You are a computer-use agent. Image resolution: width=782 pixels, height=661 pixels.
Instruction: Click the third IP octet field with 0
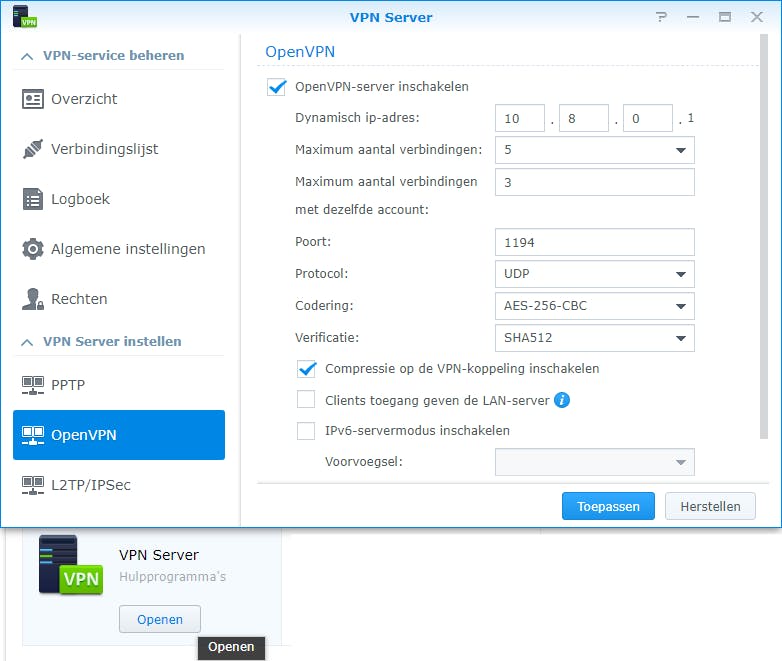coord(648,118)
